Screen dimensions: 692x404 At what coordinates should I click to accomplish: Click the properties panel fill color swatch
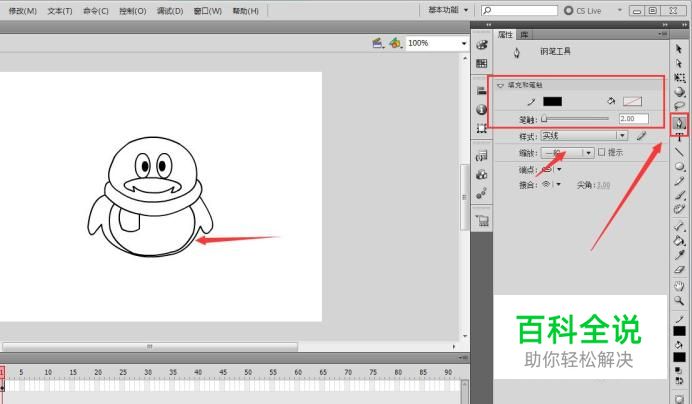coord(632,102)
